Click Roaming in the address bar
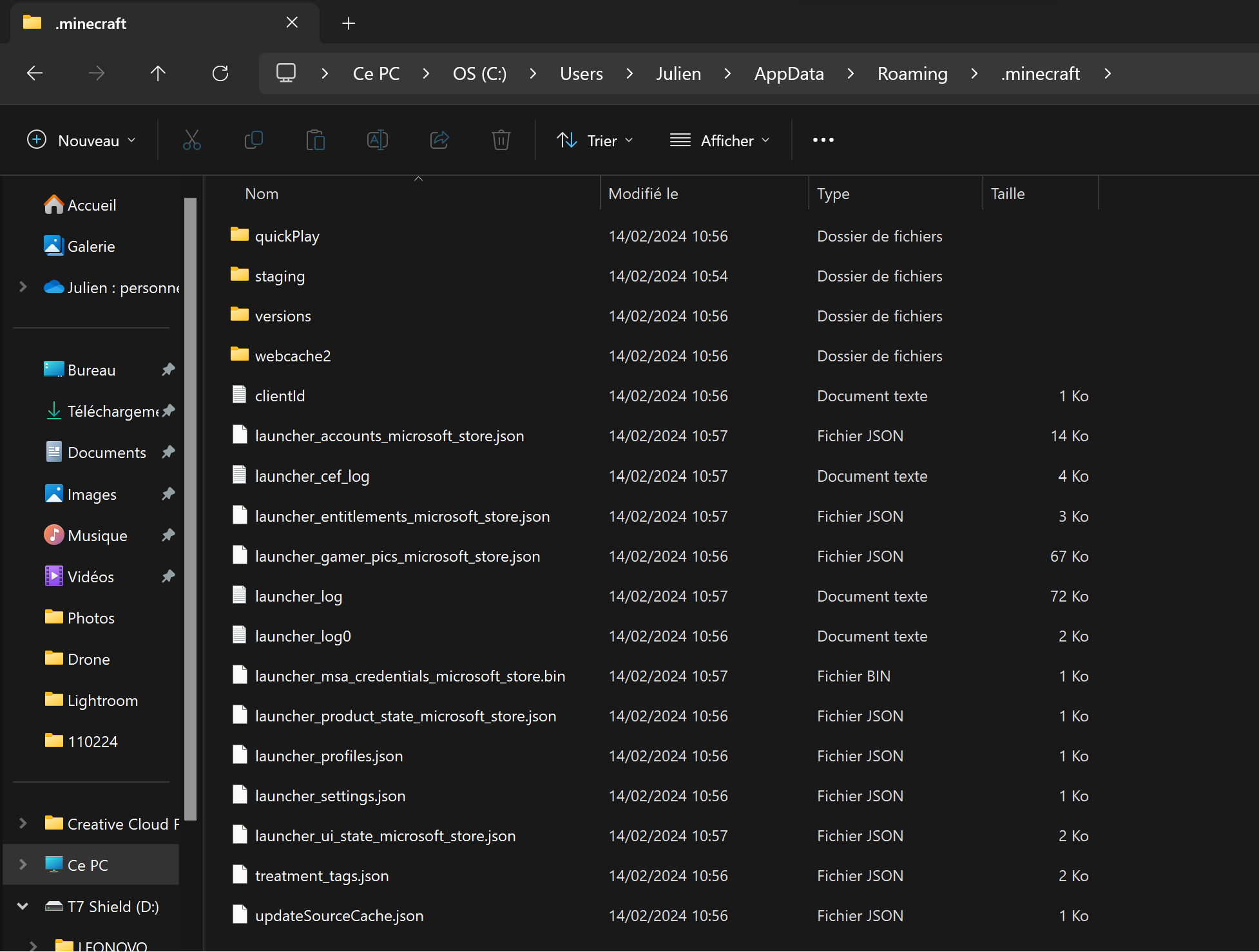This screenshot has width=1259, height=952. click(912, 73)
